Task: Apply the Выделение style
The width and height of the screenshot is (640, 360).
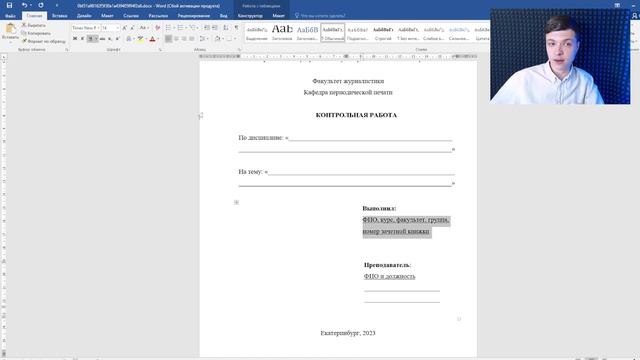Action: pyautogui.click(x=257, y=33)
